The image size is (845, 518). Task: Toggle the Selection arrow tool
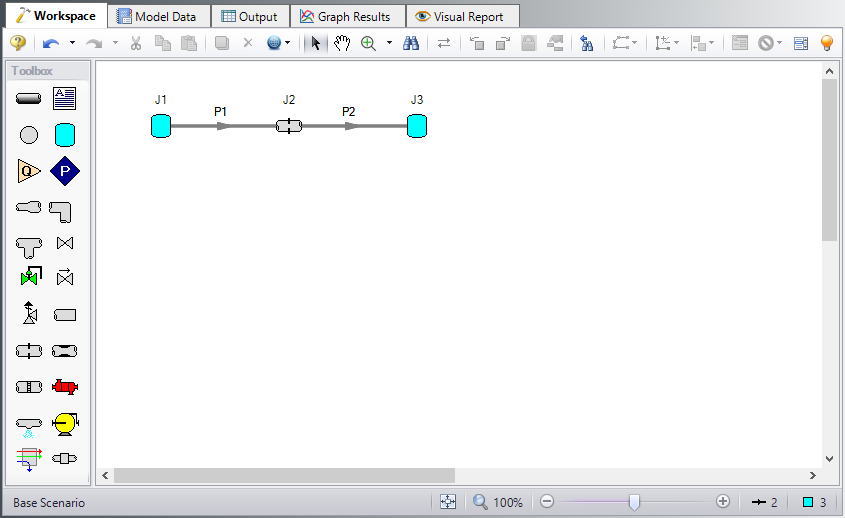(x=315, y=43)
